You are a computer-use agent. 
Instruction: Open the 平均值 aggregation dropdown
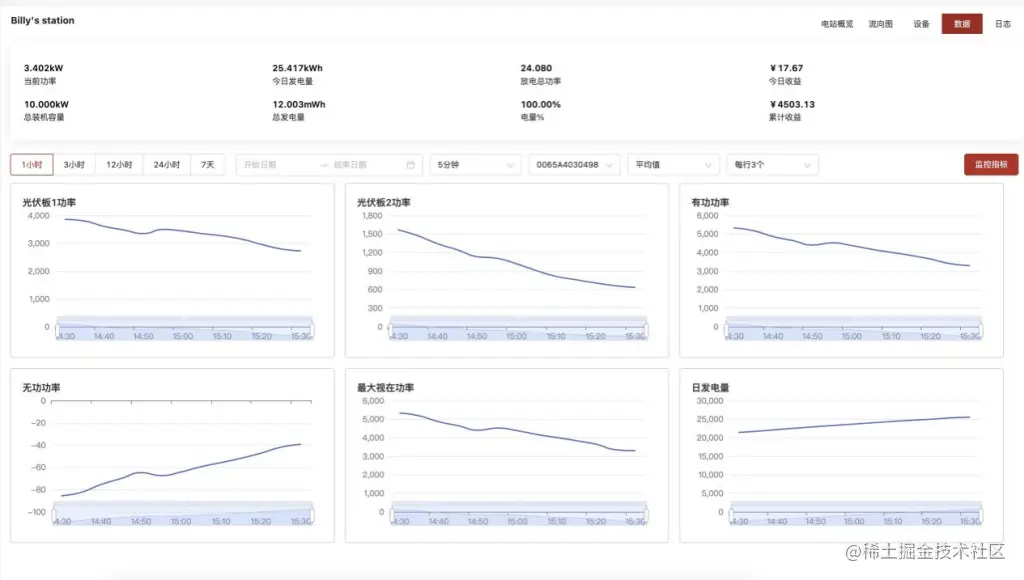(x=673, y=165)
